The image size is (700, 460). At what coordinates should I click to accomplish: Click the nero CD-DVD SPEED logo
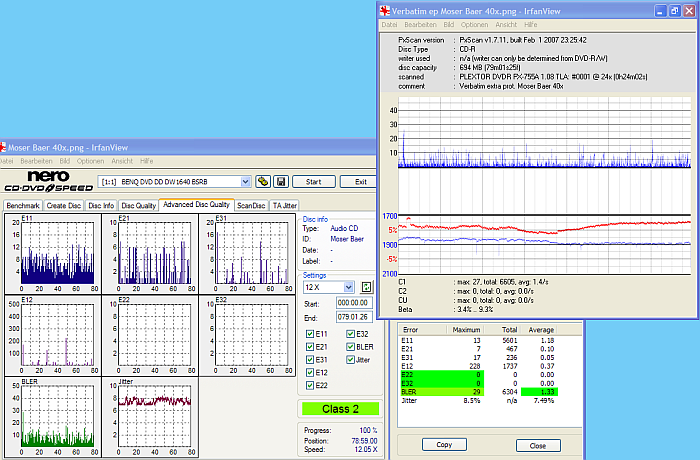point(48,181)
